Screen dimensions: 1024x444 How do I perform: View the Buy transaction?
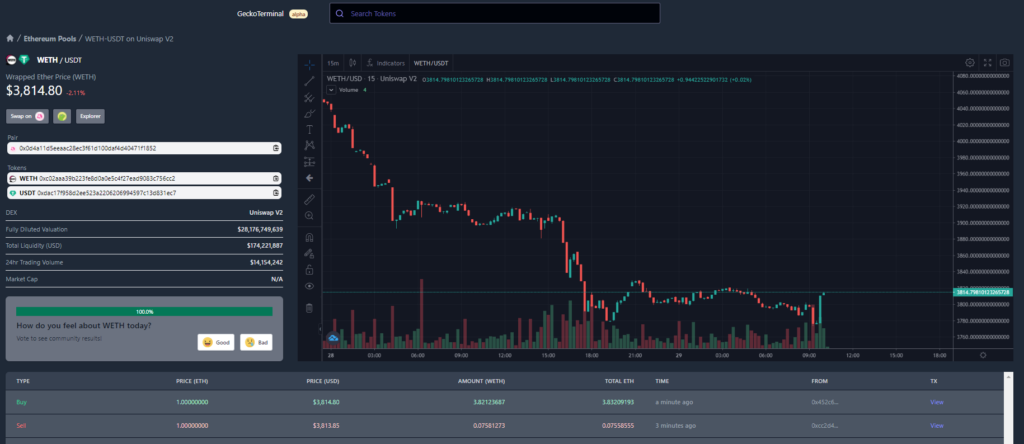[x=937, y=402]
